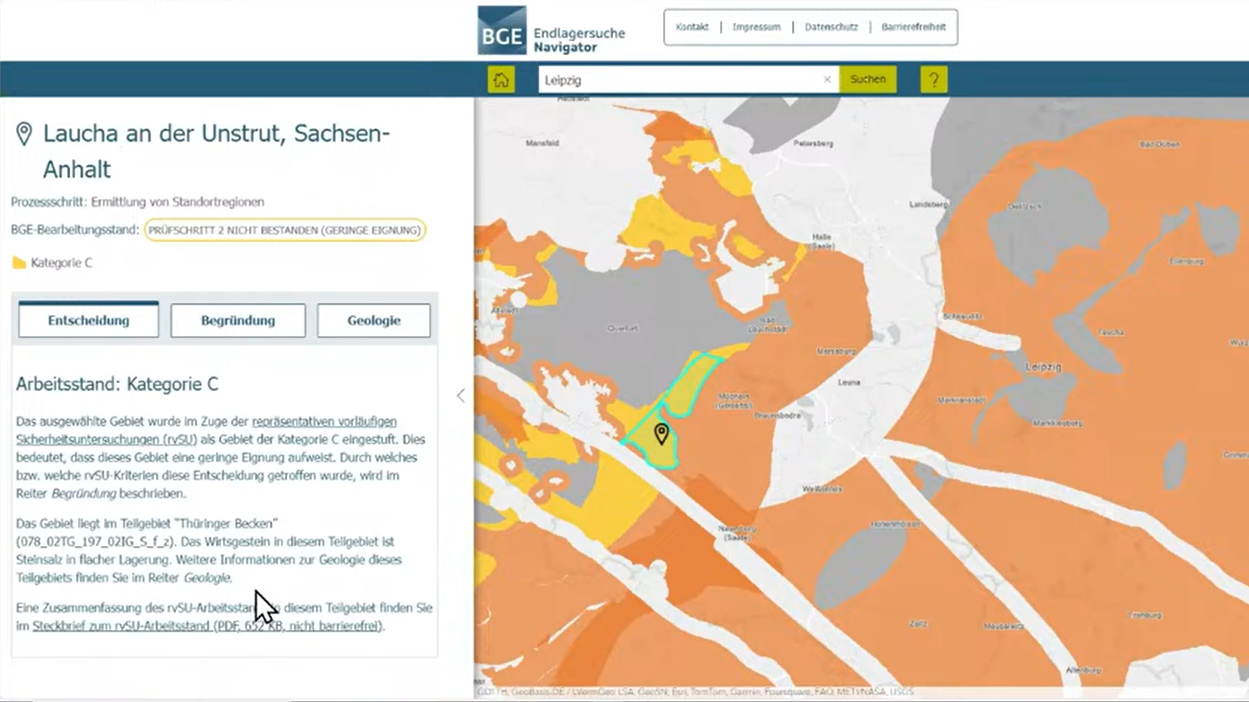Viewport: 1249px width, 702px height.
Task: Click the location pin icon beside the title
Action: point(24,134)
